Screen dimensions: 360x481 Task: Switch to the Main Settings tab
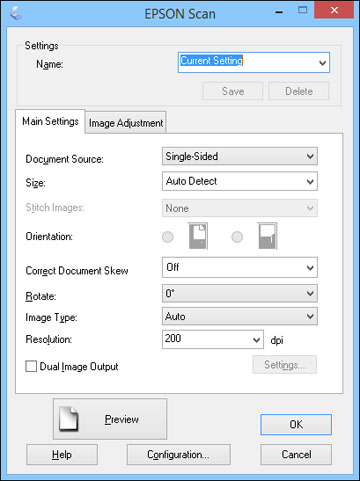point(50,121)
